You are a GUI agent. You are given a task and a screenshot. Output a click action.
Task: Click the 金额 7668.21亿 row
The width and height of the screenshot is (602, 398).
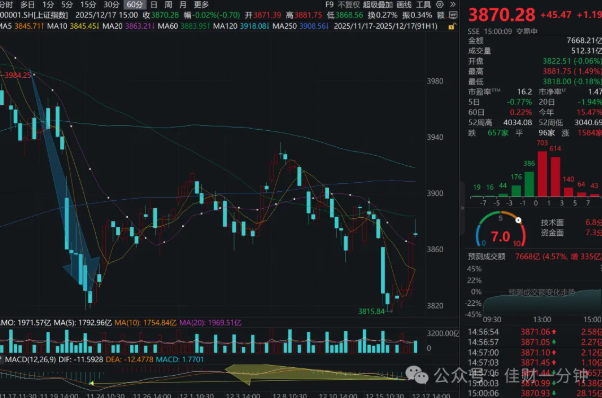tap(535, 40)
